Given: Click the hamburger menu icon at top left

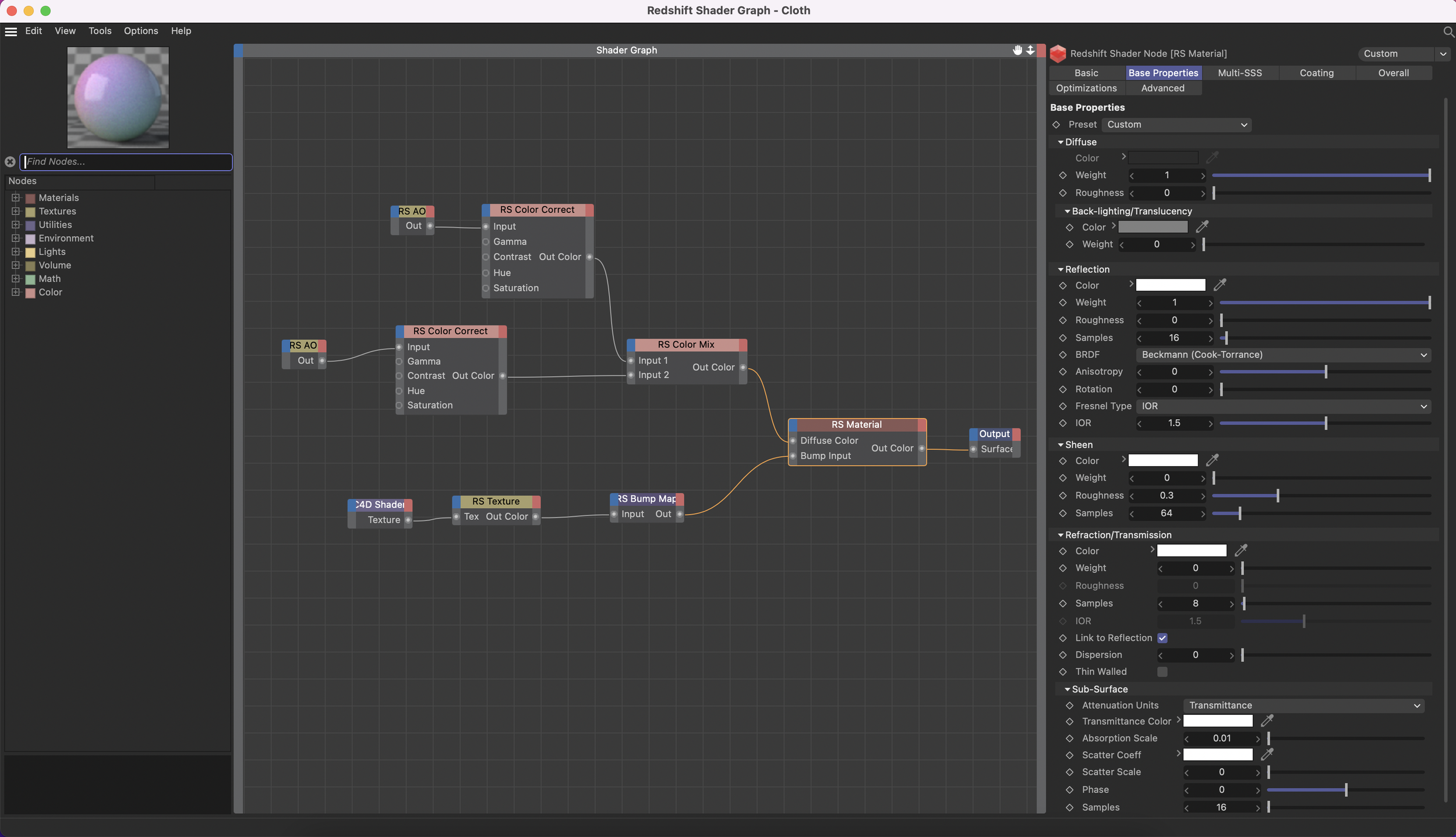Looking at the screenshot, I should coord(10,31).
